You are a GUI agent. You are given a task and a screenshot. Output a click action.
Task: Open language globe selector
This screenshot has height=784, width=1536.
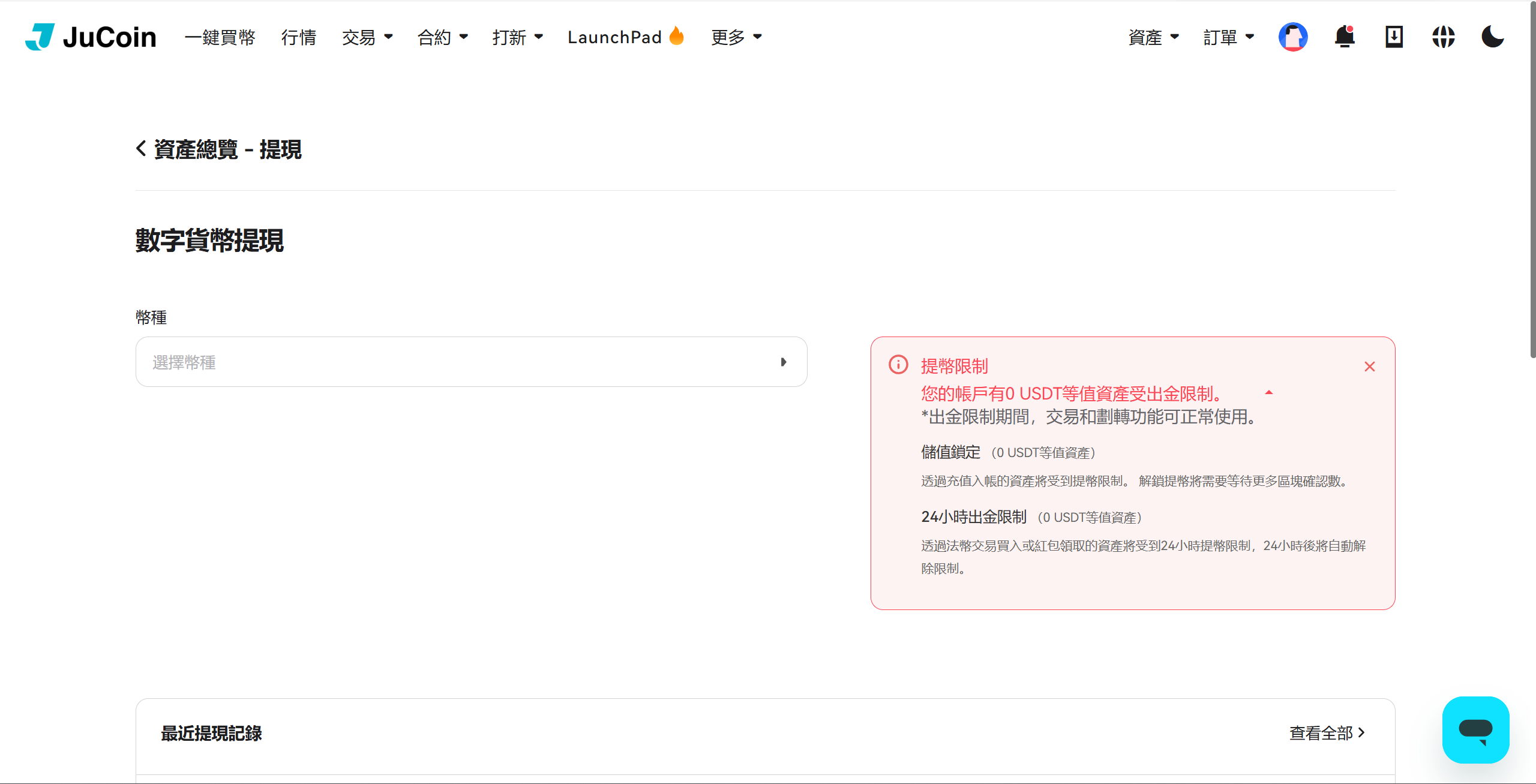tap(1443, 37)
